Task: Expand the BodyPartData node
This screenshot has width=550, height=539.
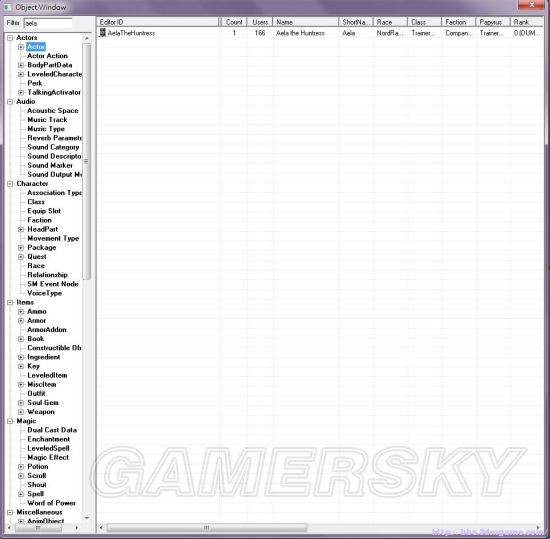Action: click(x=21, y=65)
